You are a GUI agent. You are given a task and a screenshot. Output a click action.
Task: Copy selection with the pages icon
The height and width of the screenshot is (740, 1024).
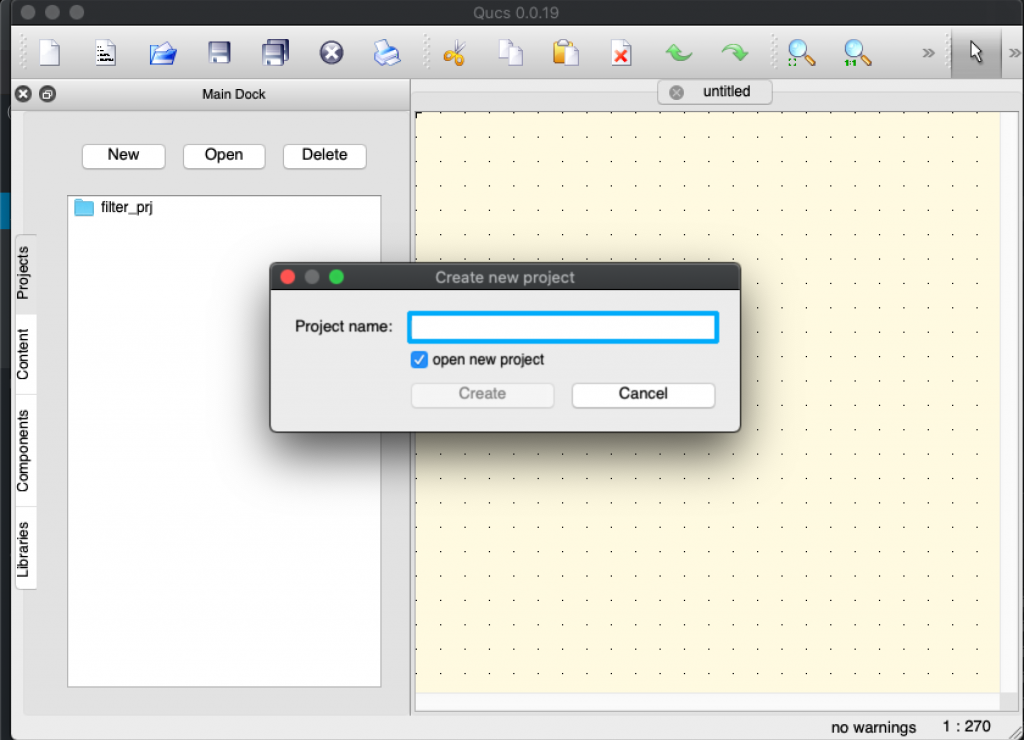(510, 53)
